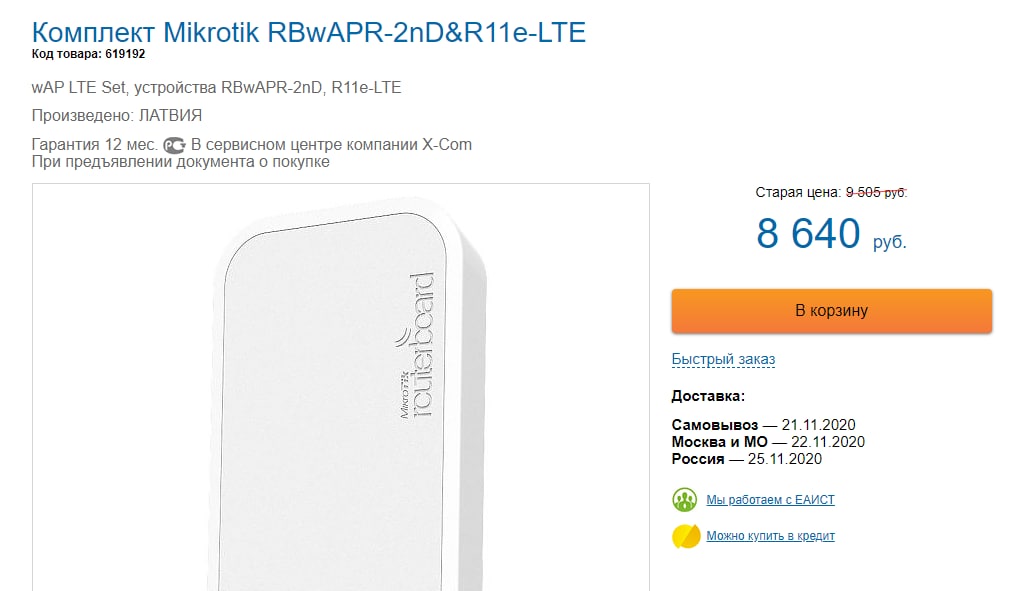Click the Комплект Mikrotik RBwAPR-2nD&R11e-LTE title
The height and width of the screenshot is (591, 1016).
pos(309,32)
